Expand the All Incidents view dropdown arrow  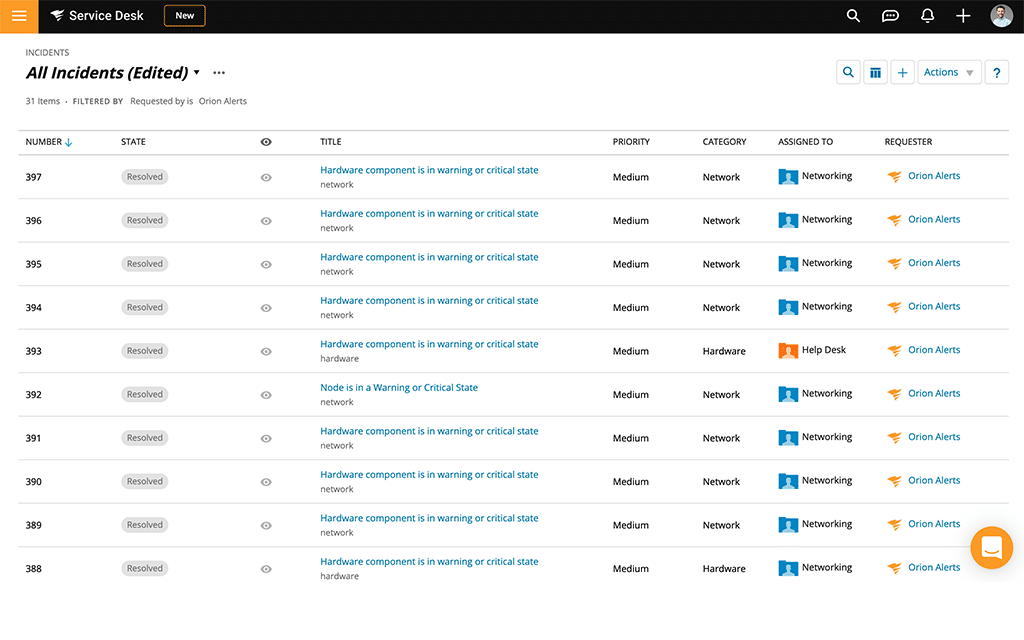[x=197, y=72]
